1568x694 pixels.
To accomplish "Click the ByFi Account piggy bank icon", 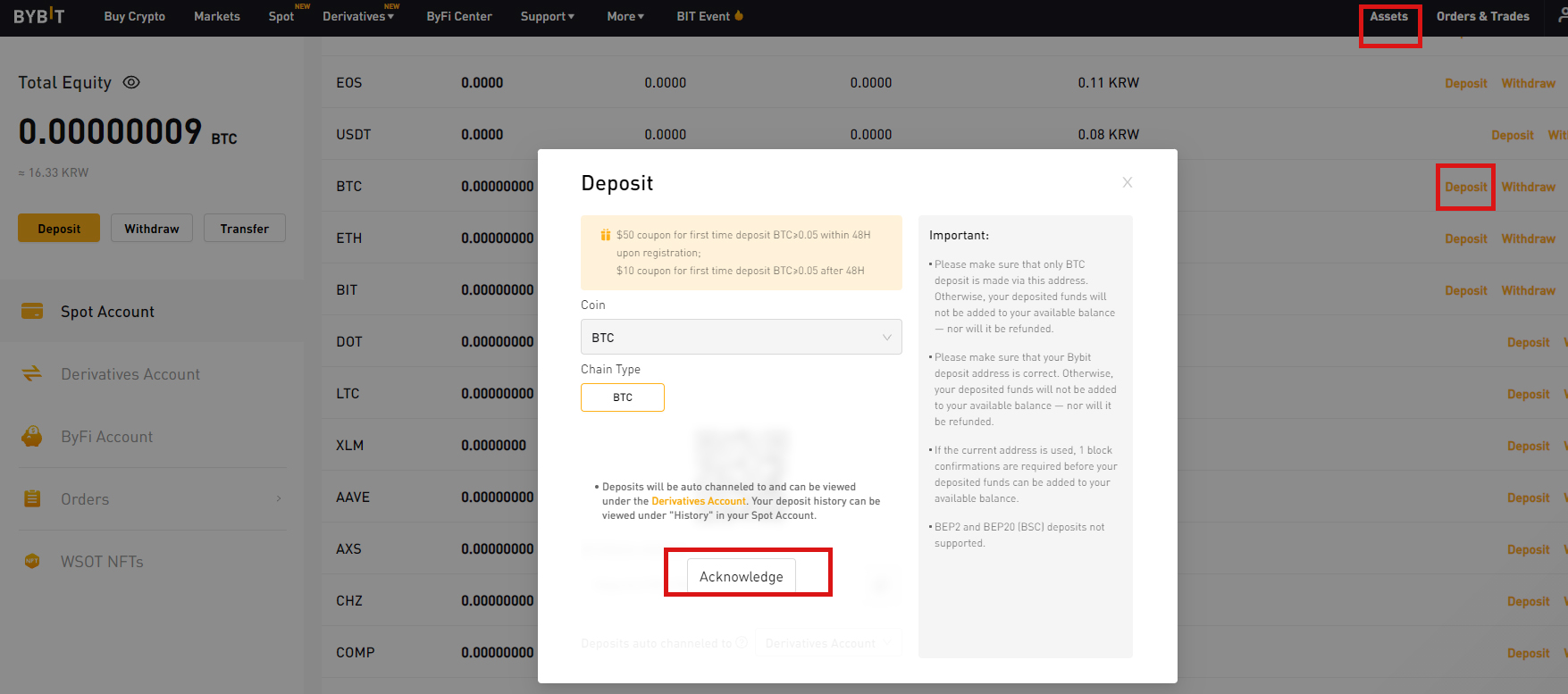I will click(x=32, y=436).
